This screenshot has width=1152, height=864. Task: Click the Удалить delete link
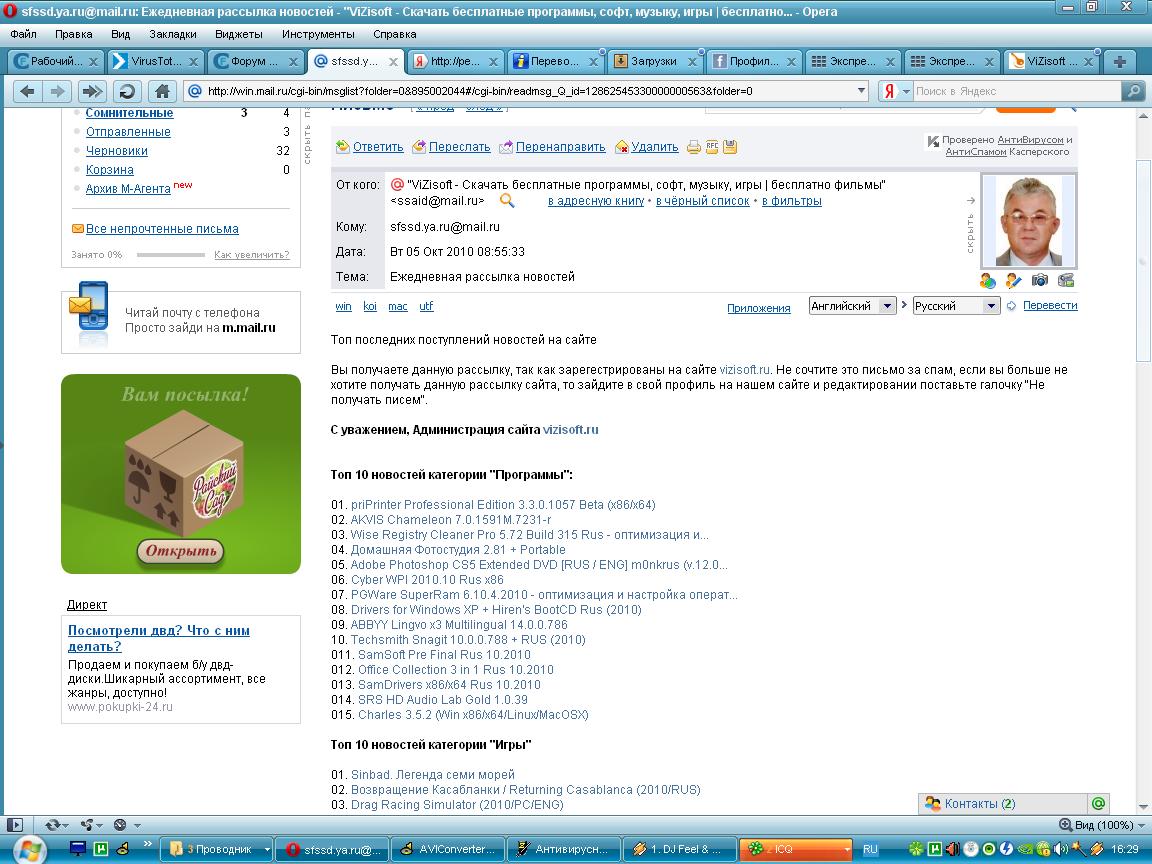click(655, 147)
